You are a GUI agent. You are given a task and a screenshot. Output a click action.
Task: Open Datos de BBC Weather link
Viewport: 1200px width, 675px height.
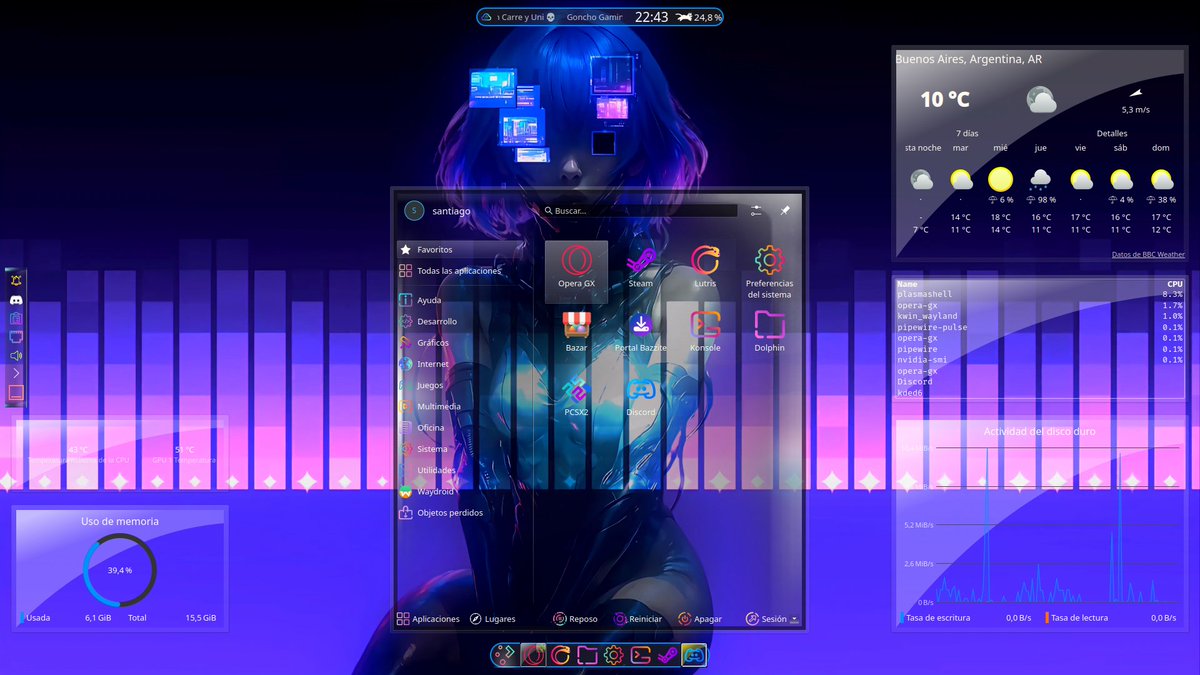(1148, 255)
